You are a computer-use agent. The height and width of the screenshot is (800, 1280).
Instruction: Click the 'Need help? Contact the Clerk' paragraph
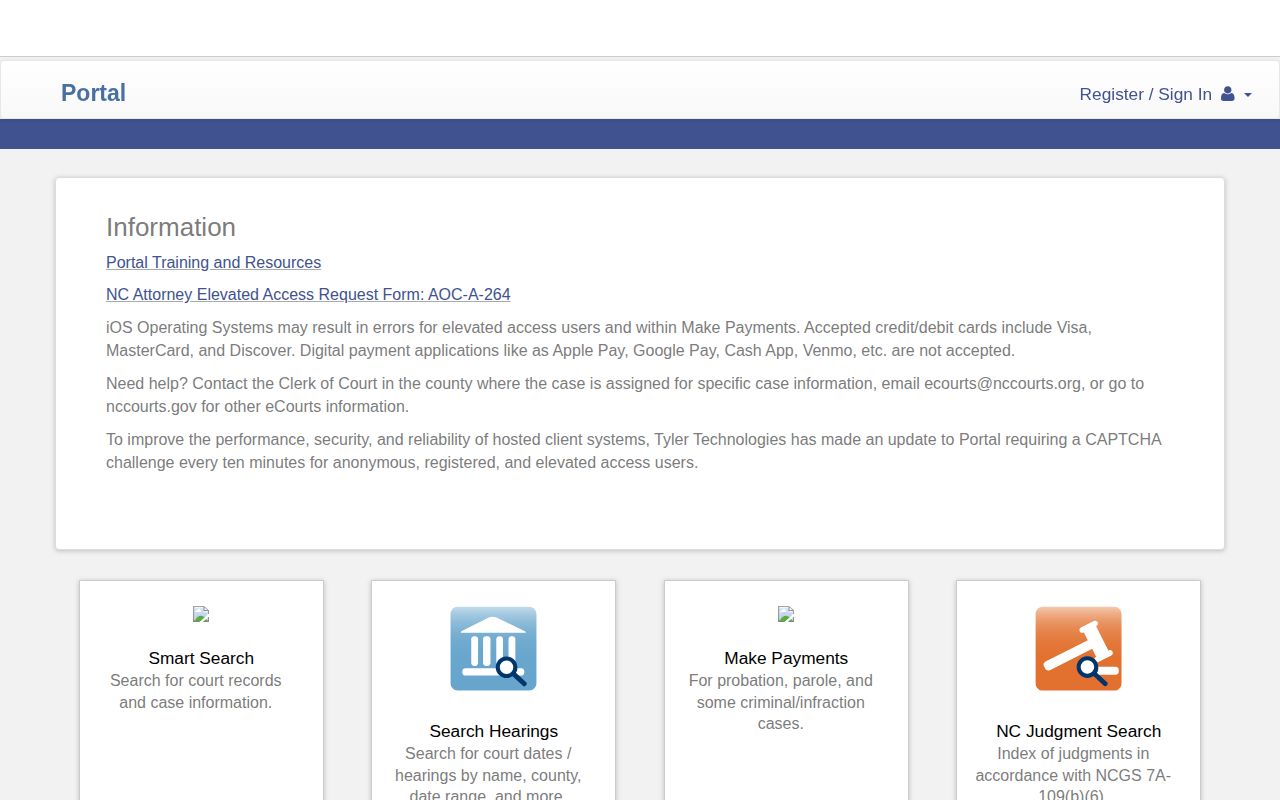(x=625, y=395)
